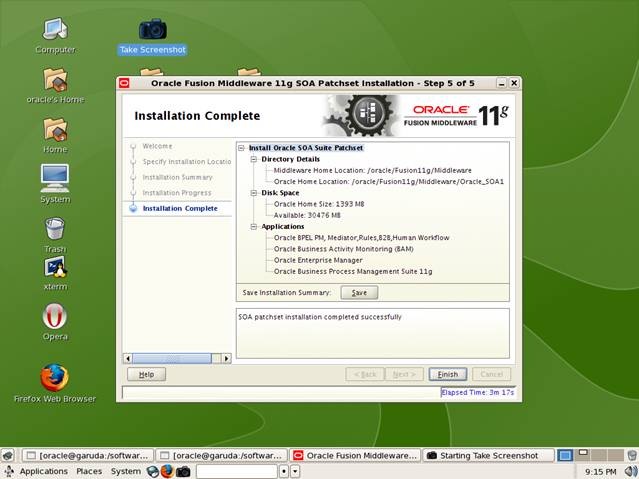639x479 pixels.
Task: Switch to second oracle@garuda terminal taskbar window
Action: click(x=222, y=455)
